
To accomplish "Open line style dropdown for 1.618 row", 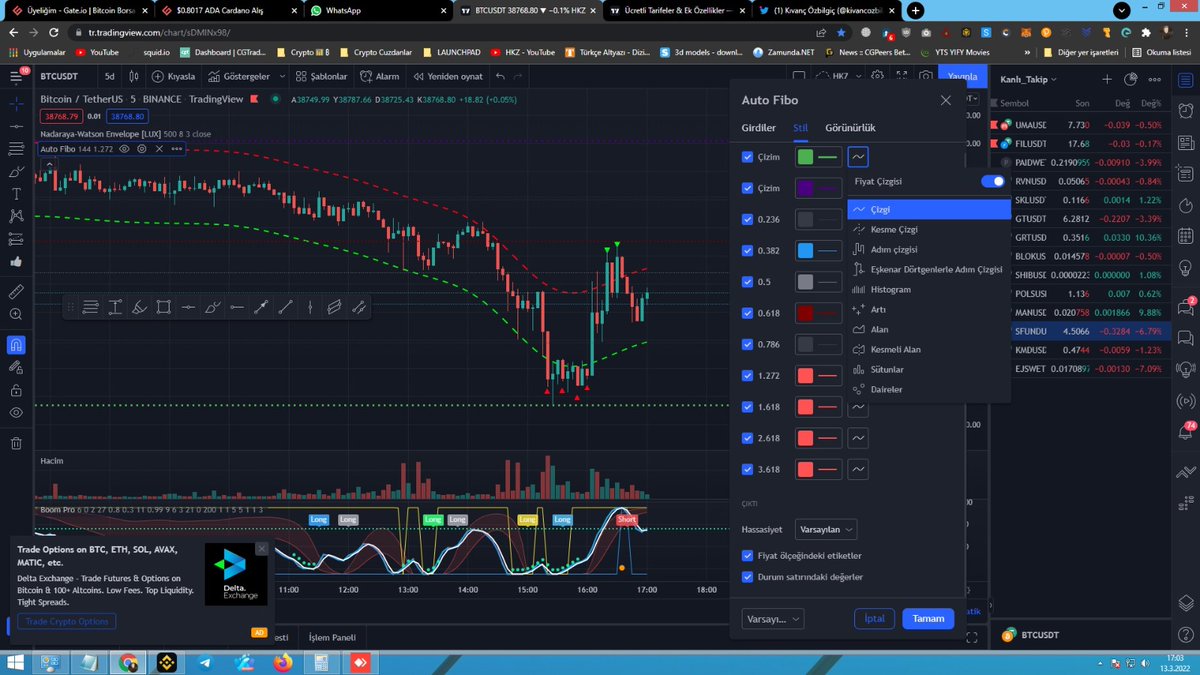I will [859, 407].
